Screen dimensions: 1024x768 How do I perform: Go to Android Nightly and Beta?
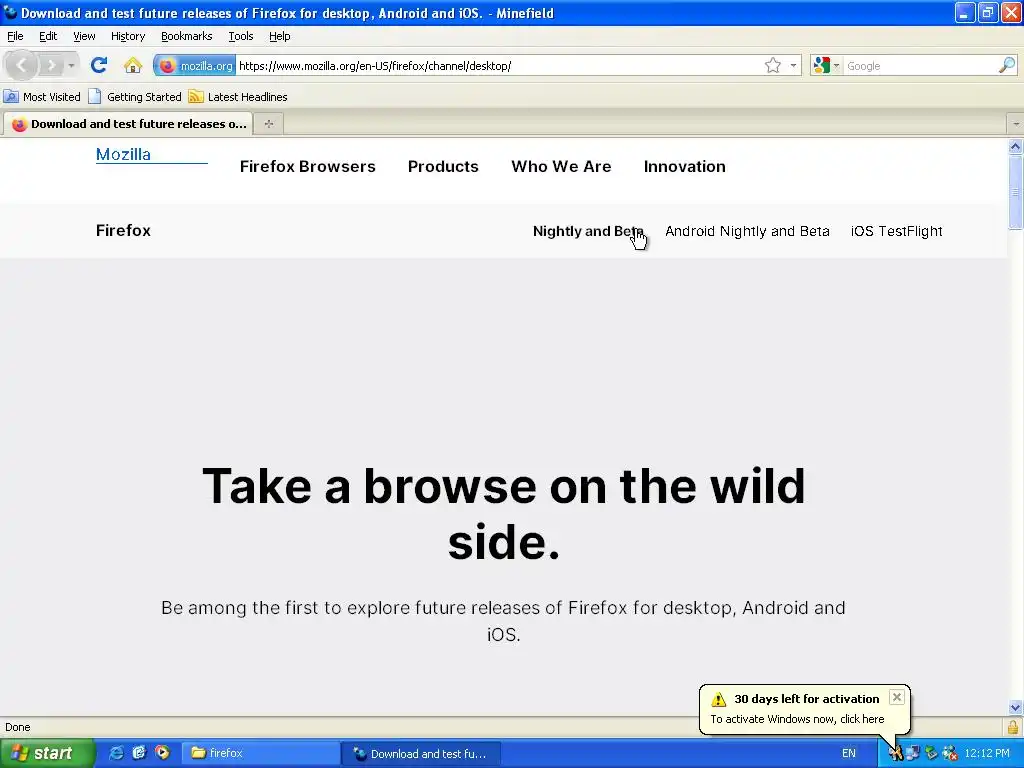pos(747,231)
